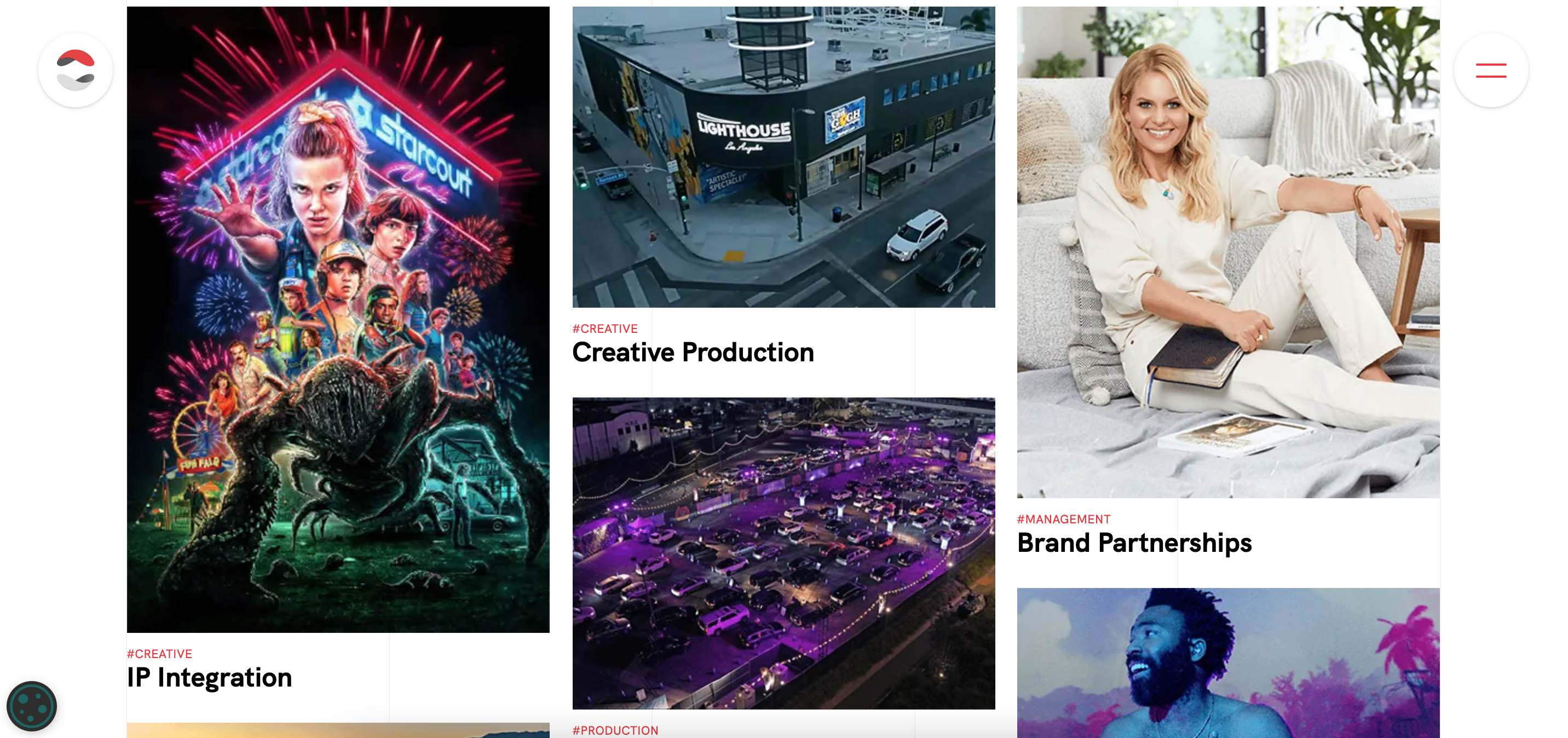Open the cookie preferences icon
1568x738 pixels.
pyautogui.click(x=32, y=706)
